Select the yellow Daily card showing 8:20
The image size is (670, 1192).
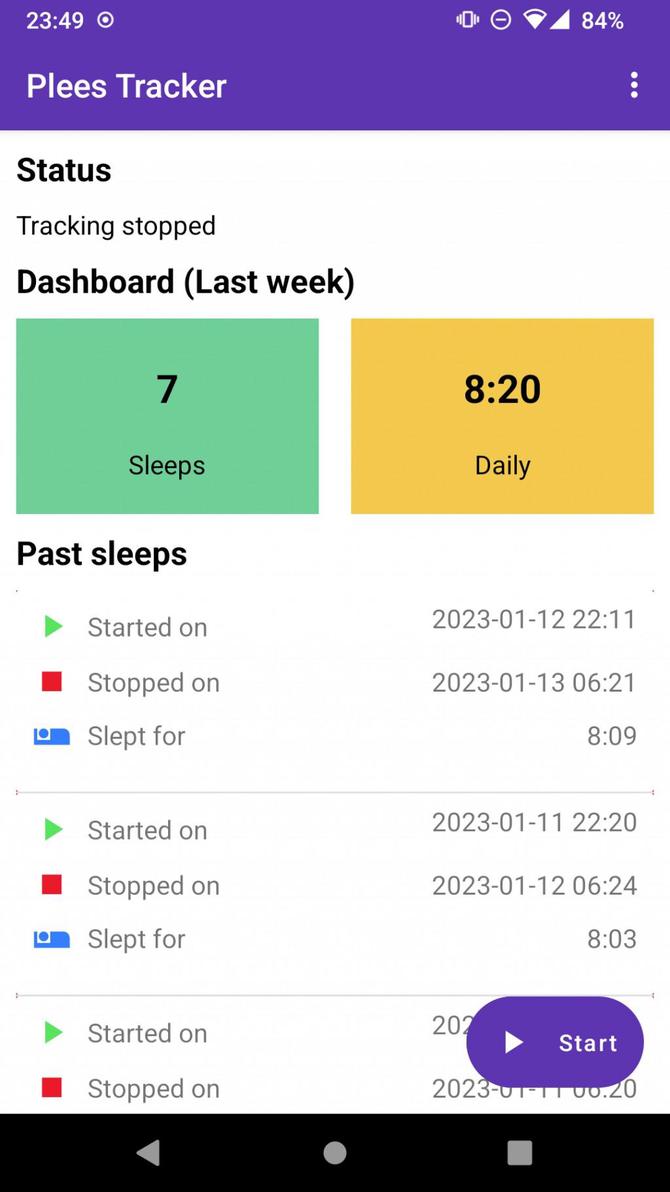[502, 416]
